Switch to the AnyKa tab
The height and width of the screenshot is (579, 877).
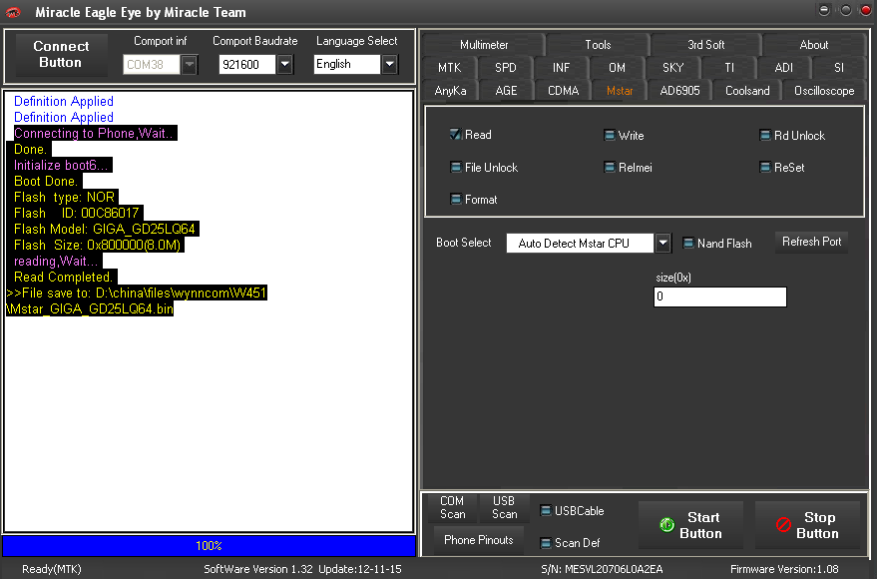tap(450, 91)
